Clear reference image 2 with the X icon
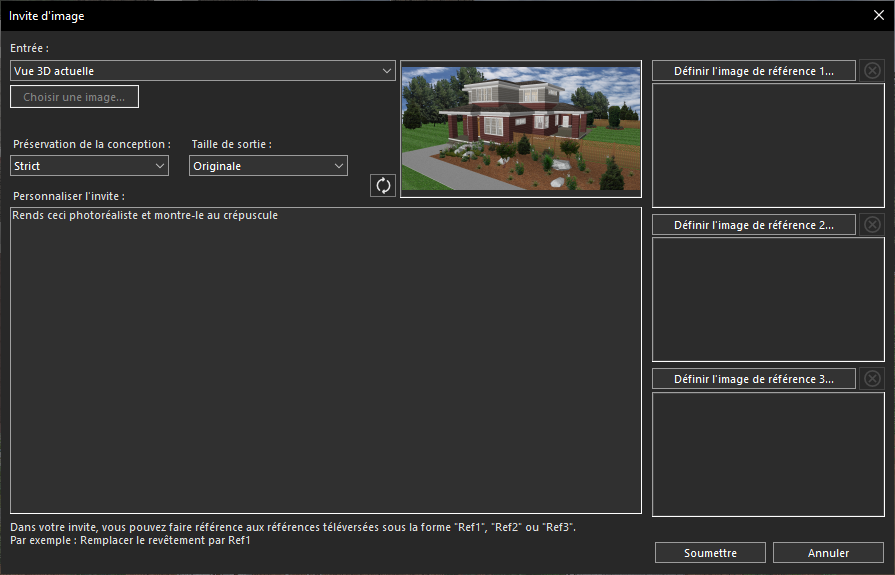 [872, 224]
